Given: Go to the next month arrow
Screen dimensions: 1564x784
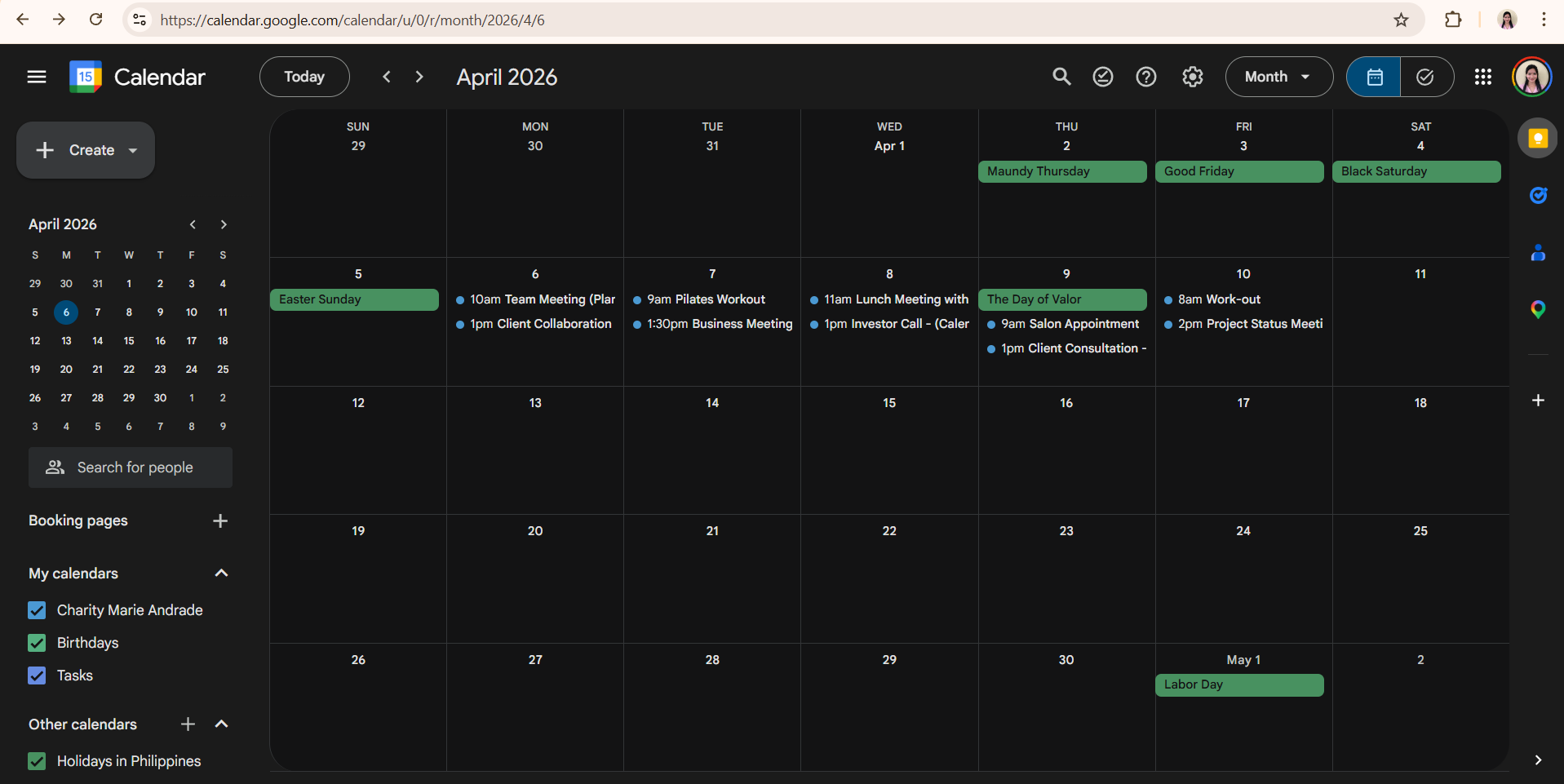Looking at the screenshot, I should 419,77.
